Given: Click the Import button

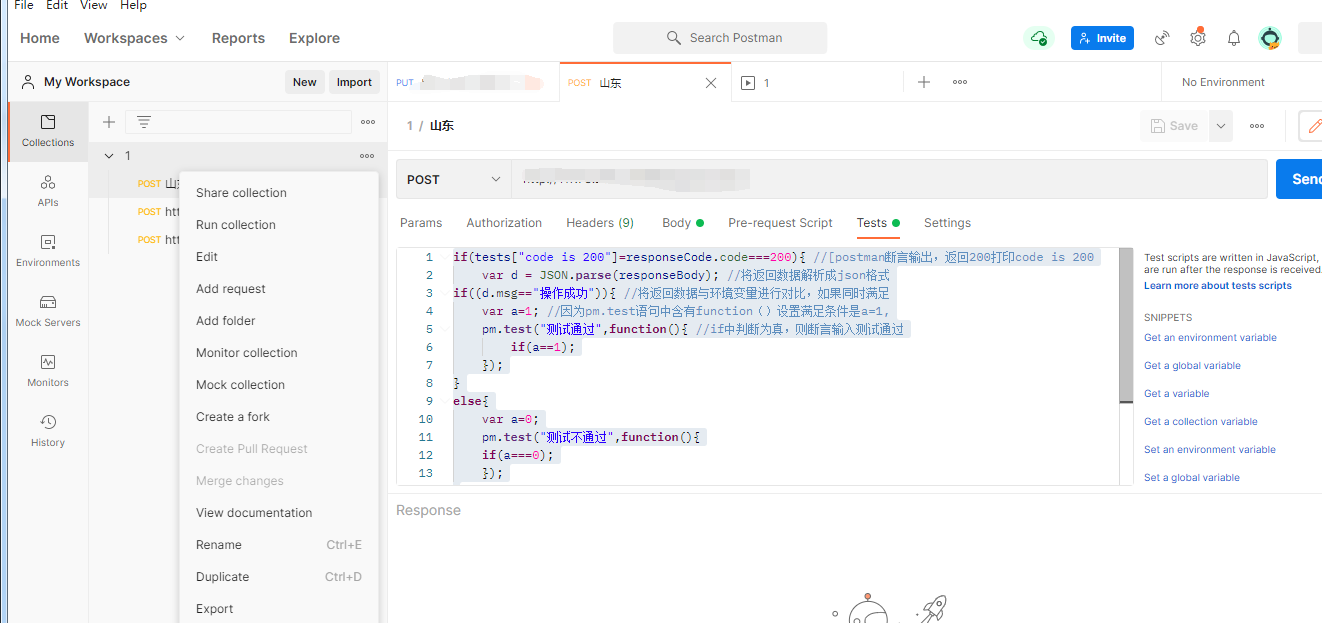Looking at the screenshot, I should pos(354,82).
